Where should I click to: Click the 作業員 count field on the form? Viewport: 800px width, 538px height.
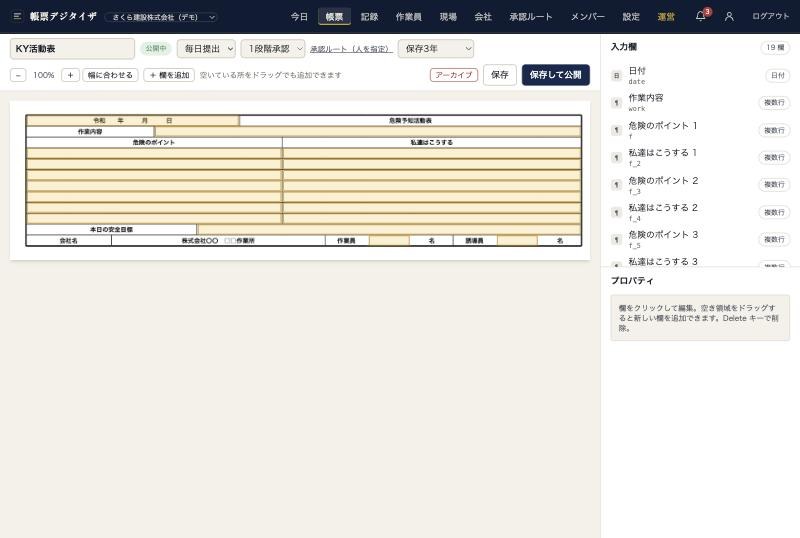tap(389, 240)
